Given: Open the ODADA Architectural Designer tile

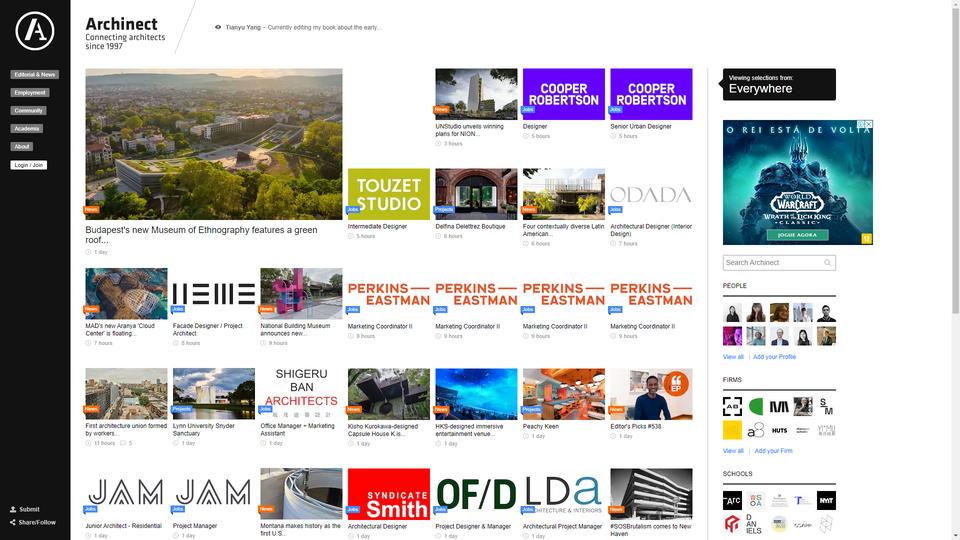Looking at the screenshot, I should [651, 194].
